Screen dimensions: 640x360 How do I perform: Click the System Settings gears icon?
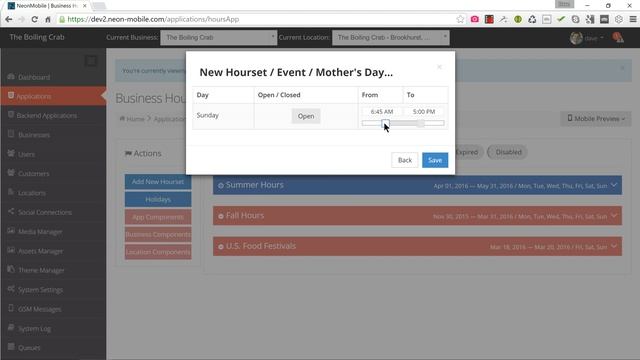(x=11, y=289)
